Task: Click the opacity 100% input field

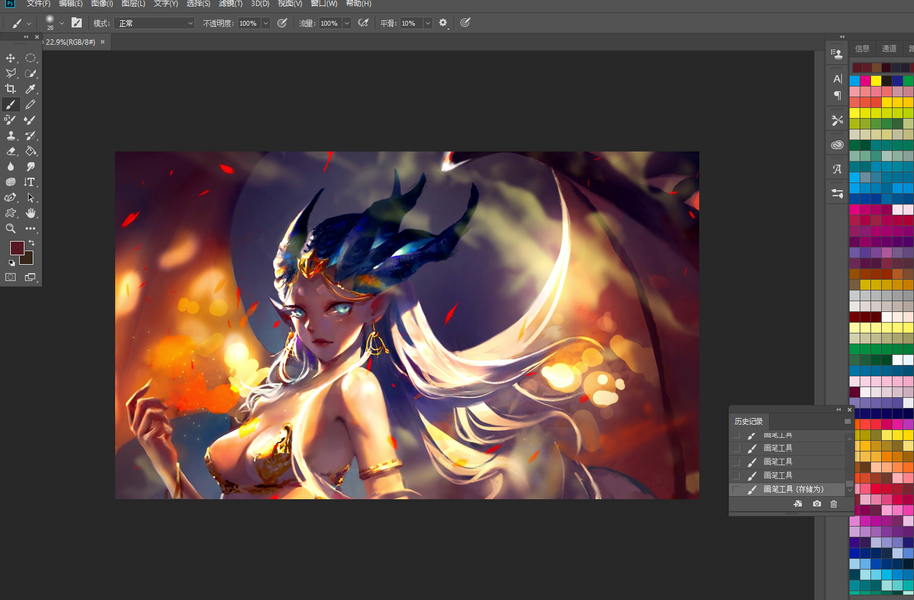Action: 249,23
